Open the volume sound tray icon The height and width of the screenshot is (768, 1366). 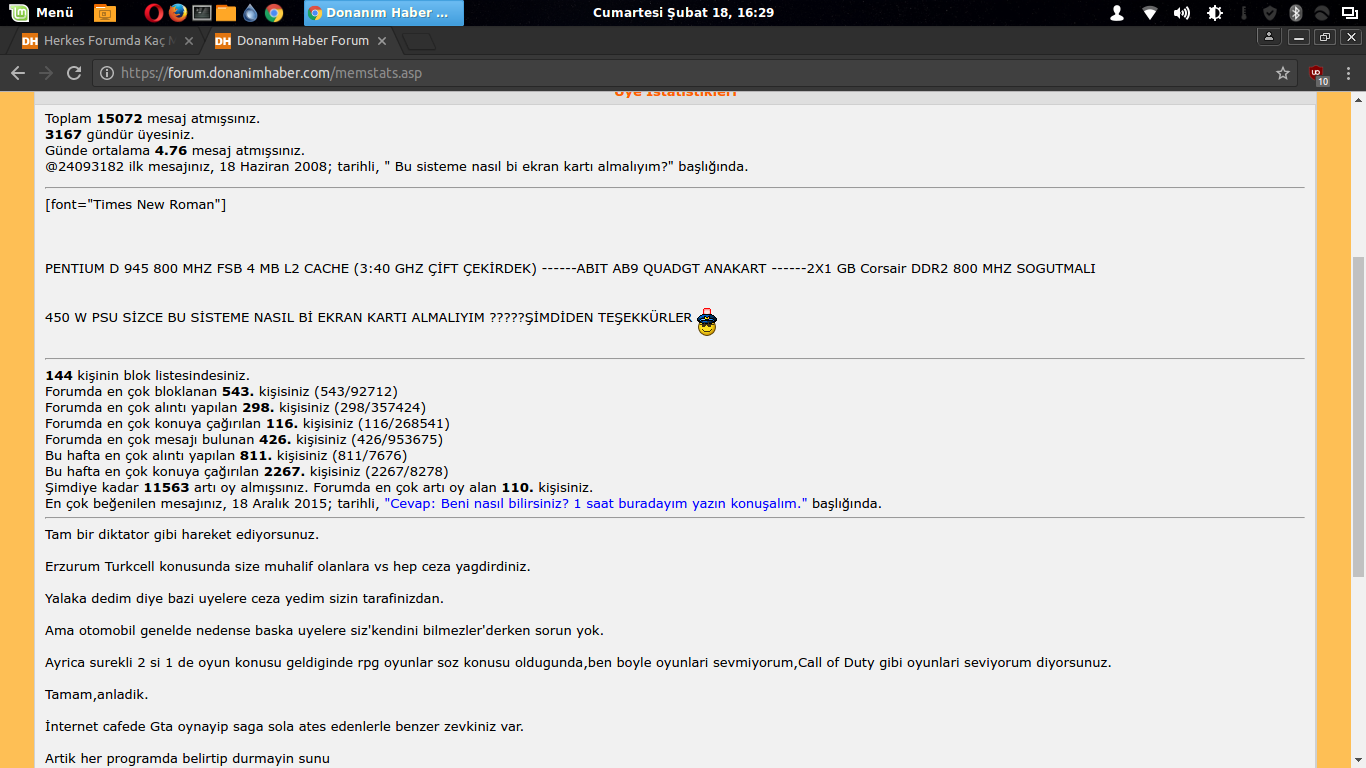(x=1182, y=13)
